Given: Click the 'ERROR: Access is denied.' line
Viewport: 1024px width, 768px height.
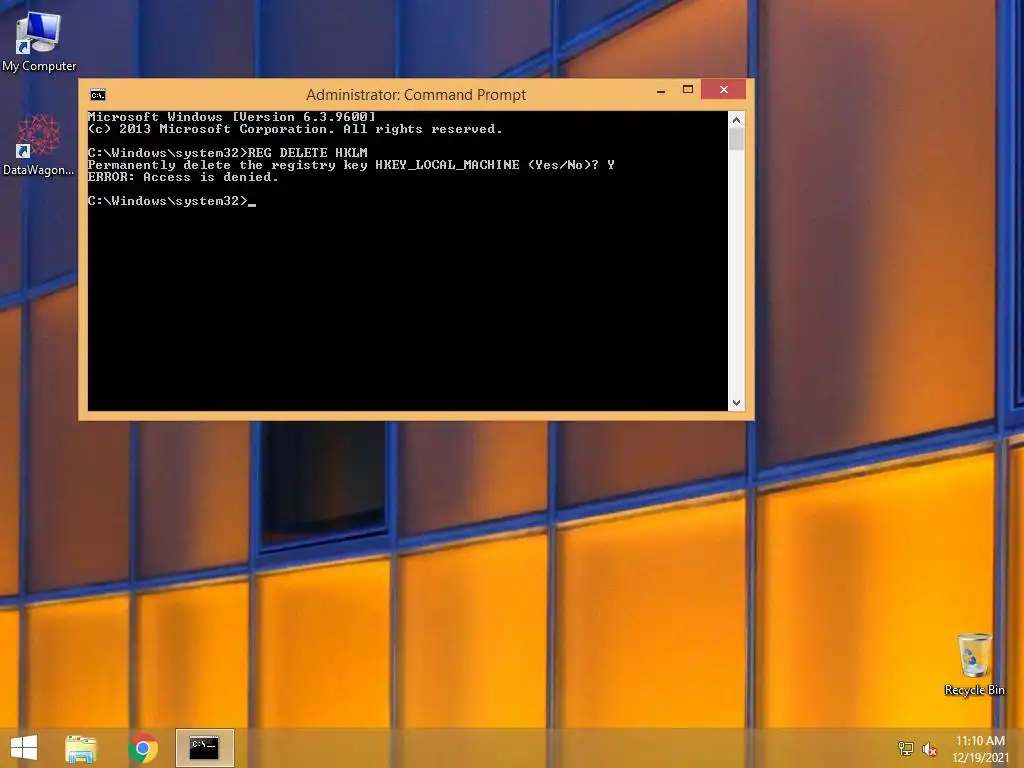Looking at the screenshot, I should click(x=183, y=177).
